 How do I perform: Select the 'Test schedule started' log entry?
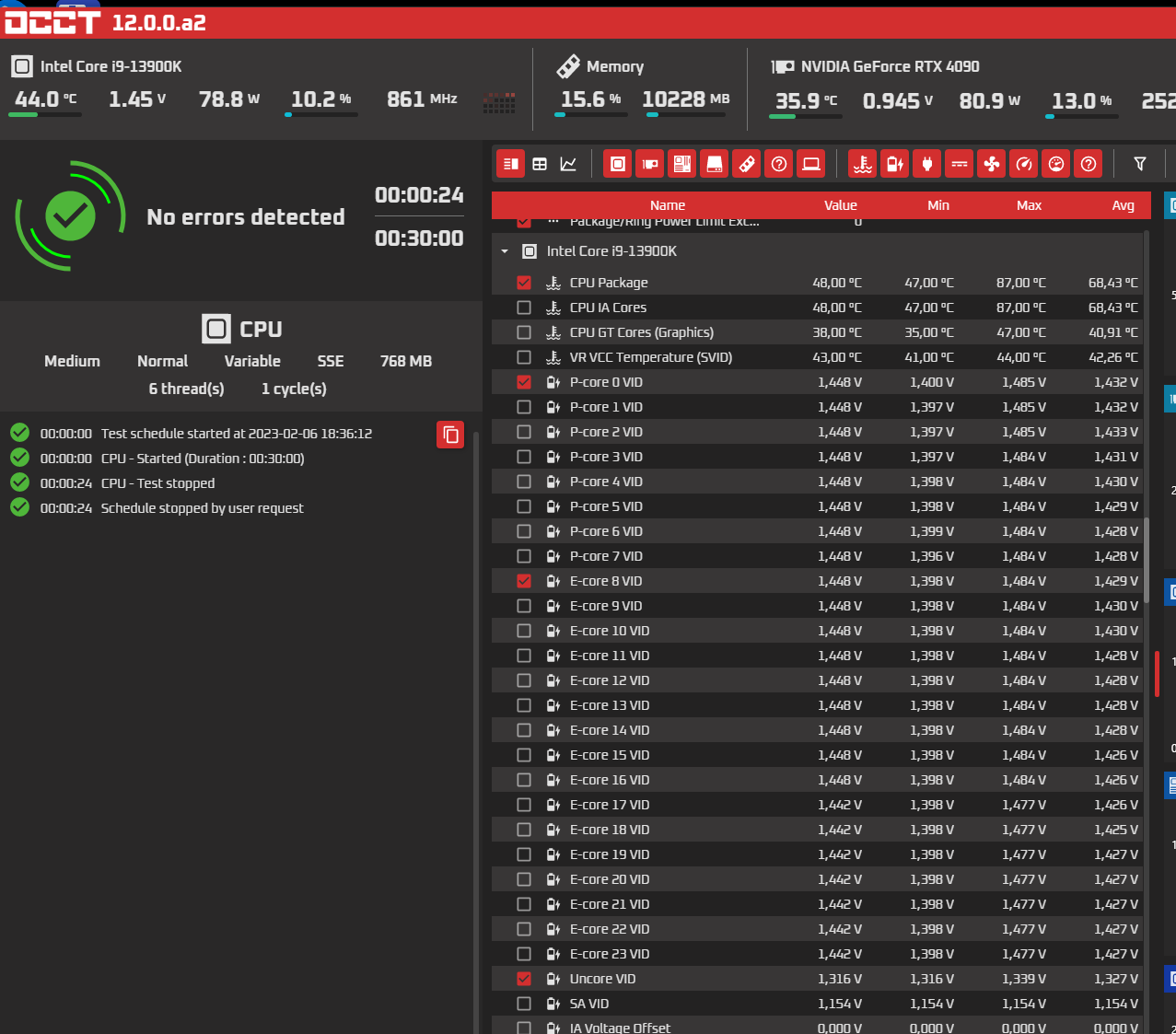(237, 434)
